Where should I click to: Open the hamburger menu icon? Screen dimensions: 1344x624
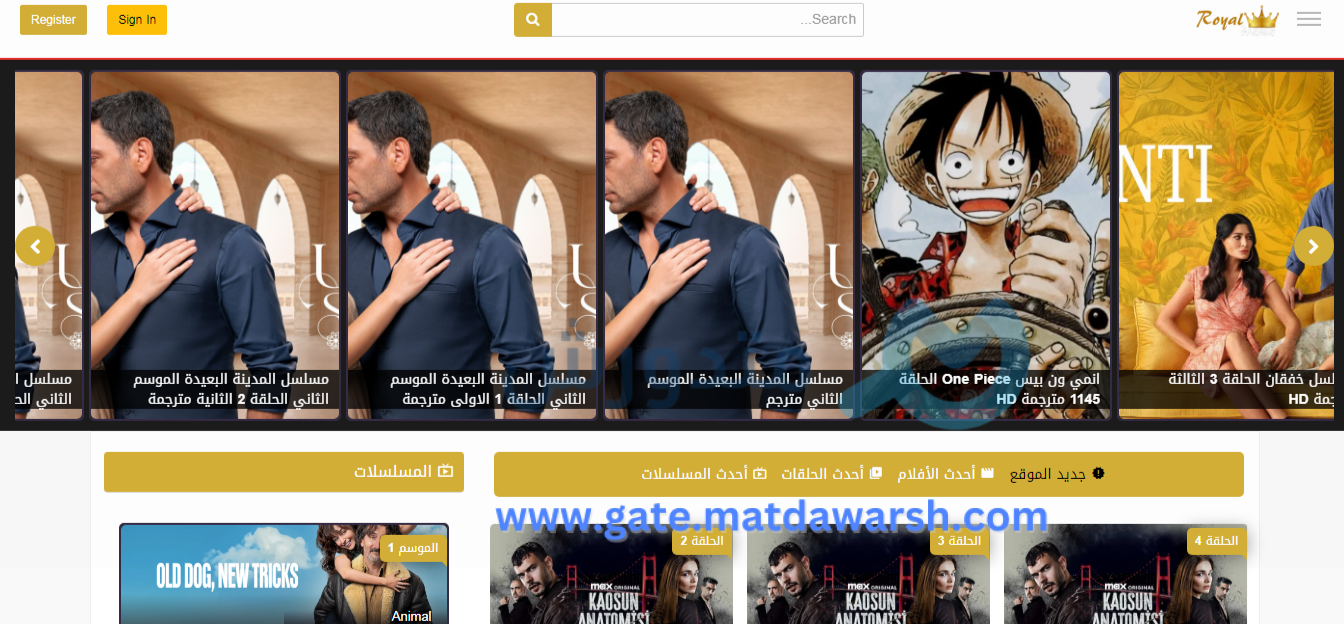(1308, 19)
